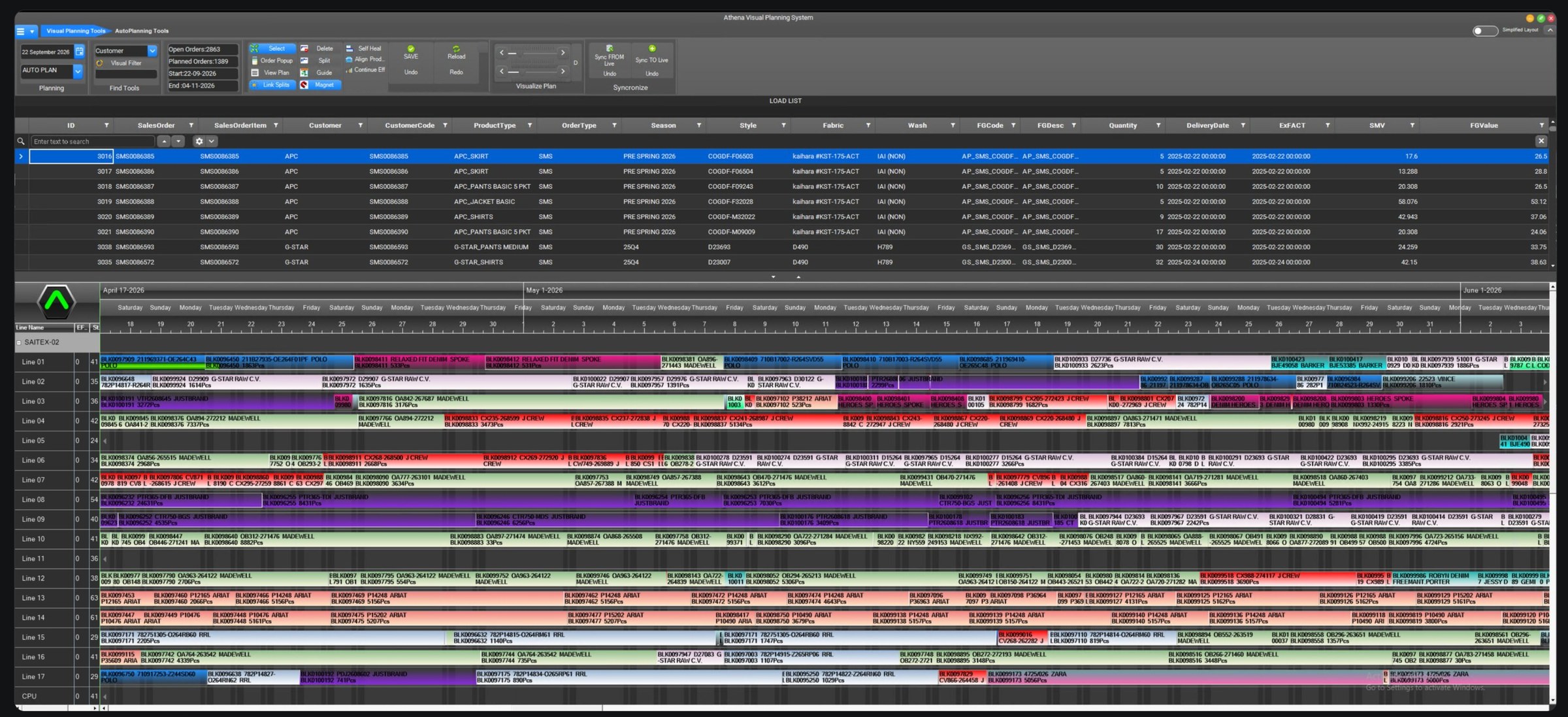Click Undo under Sync FROM Live

[x=610, y=74]
